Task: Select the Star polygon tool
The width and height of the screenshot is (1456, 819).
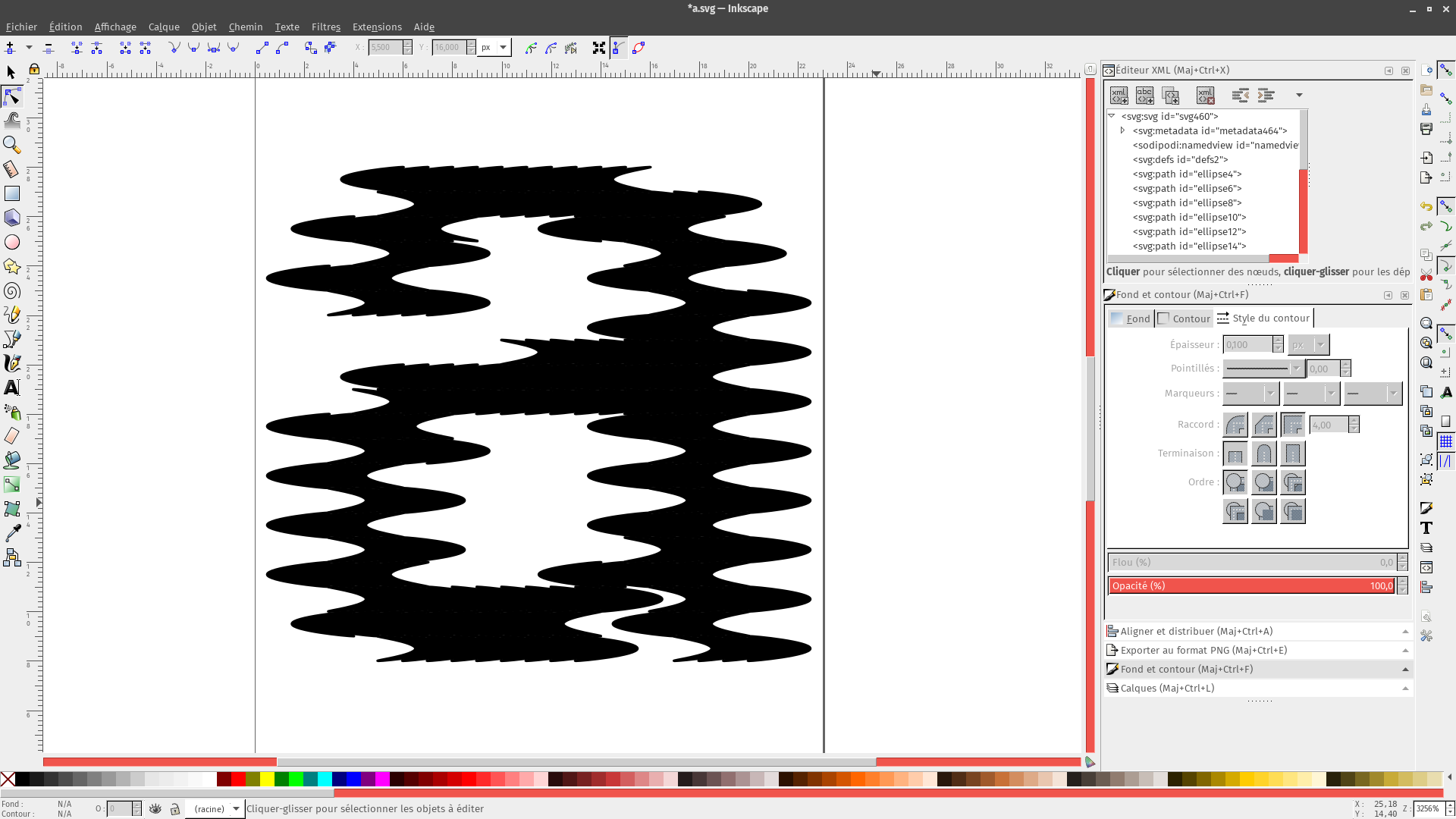Action: (x=11, y=266)
